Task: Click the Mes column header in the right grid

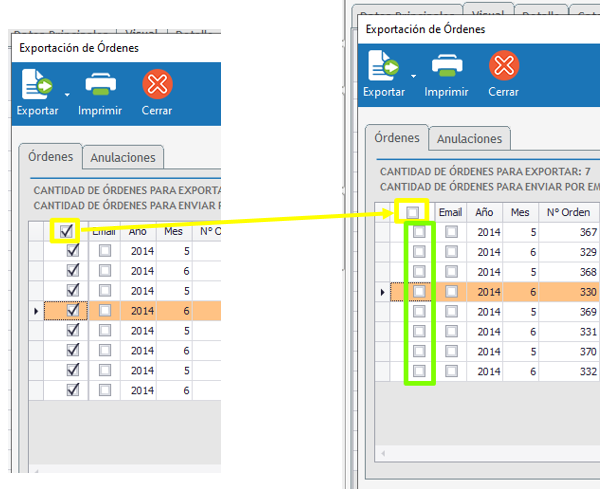Action: click(520, 212)
